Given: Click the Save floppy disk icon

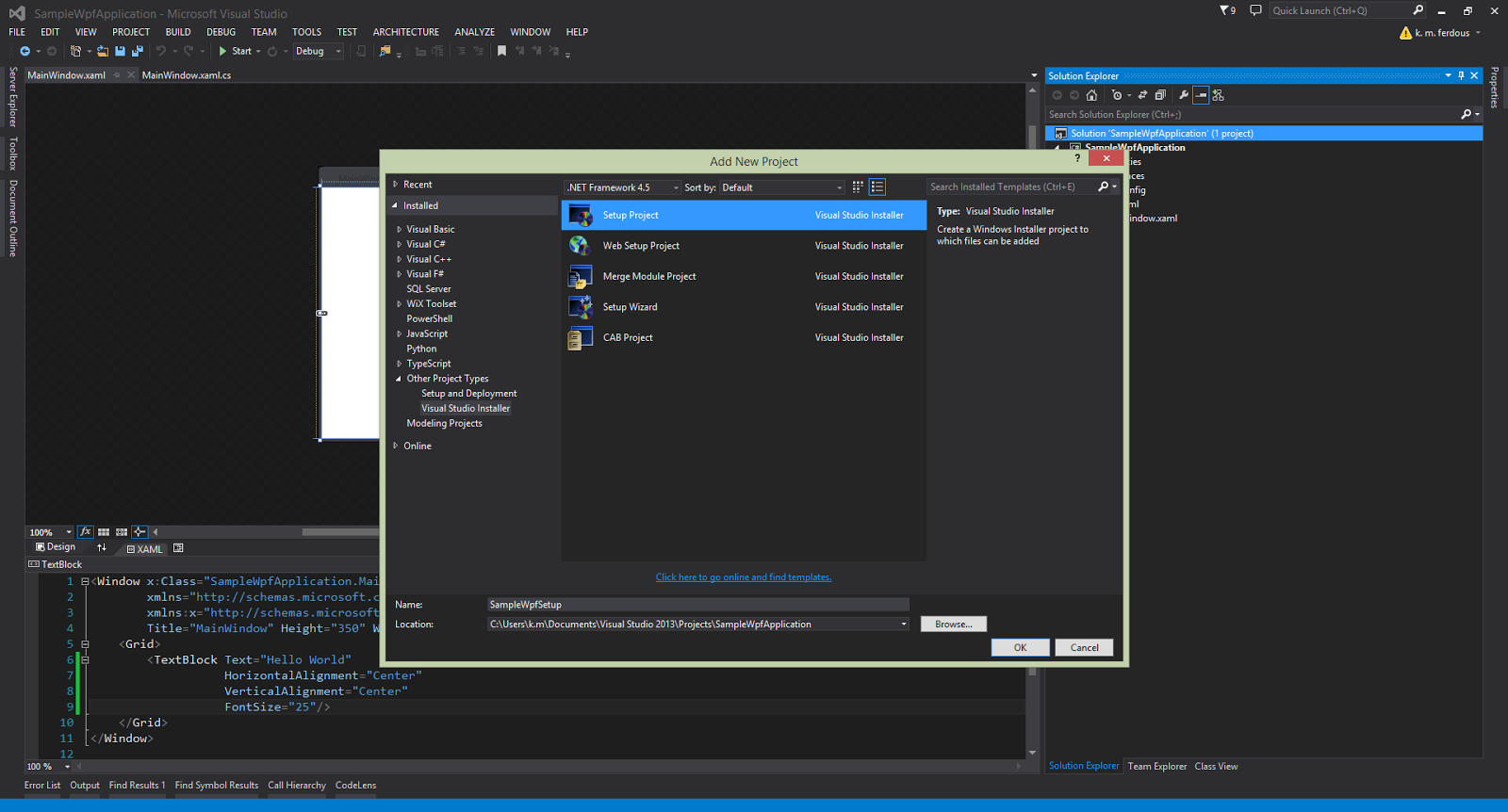Looking at the screenshot, I should pos(120,51).
